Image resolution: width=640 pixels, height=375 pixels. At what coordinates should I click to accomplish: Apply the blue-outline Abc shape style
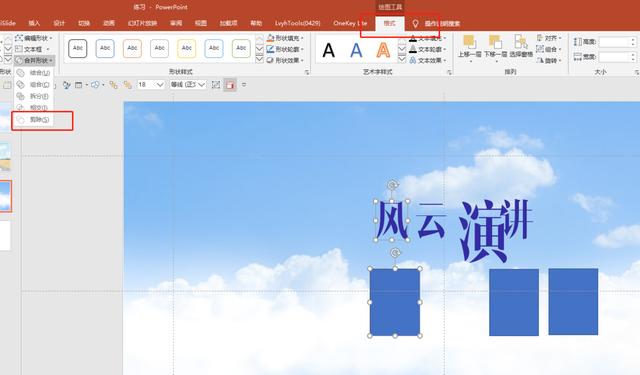105,49
